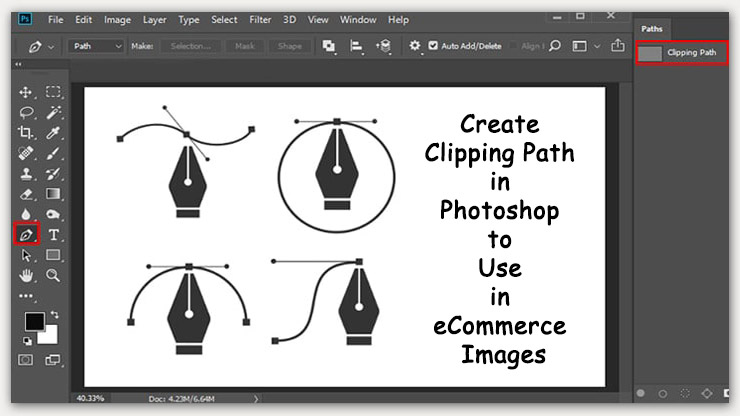Click the foreground color swatch
Viewport: 740px width, 416px height.
coord(34,322)
